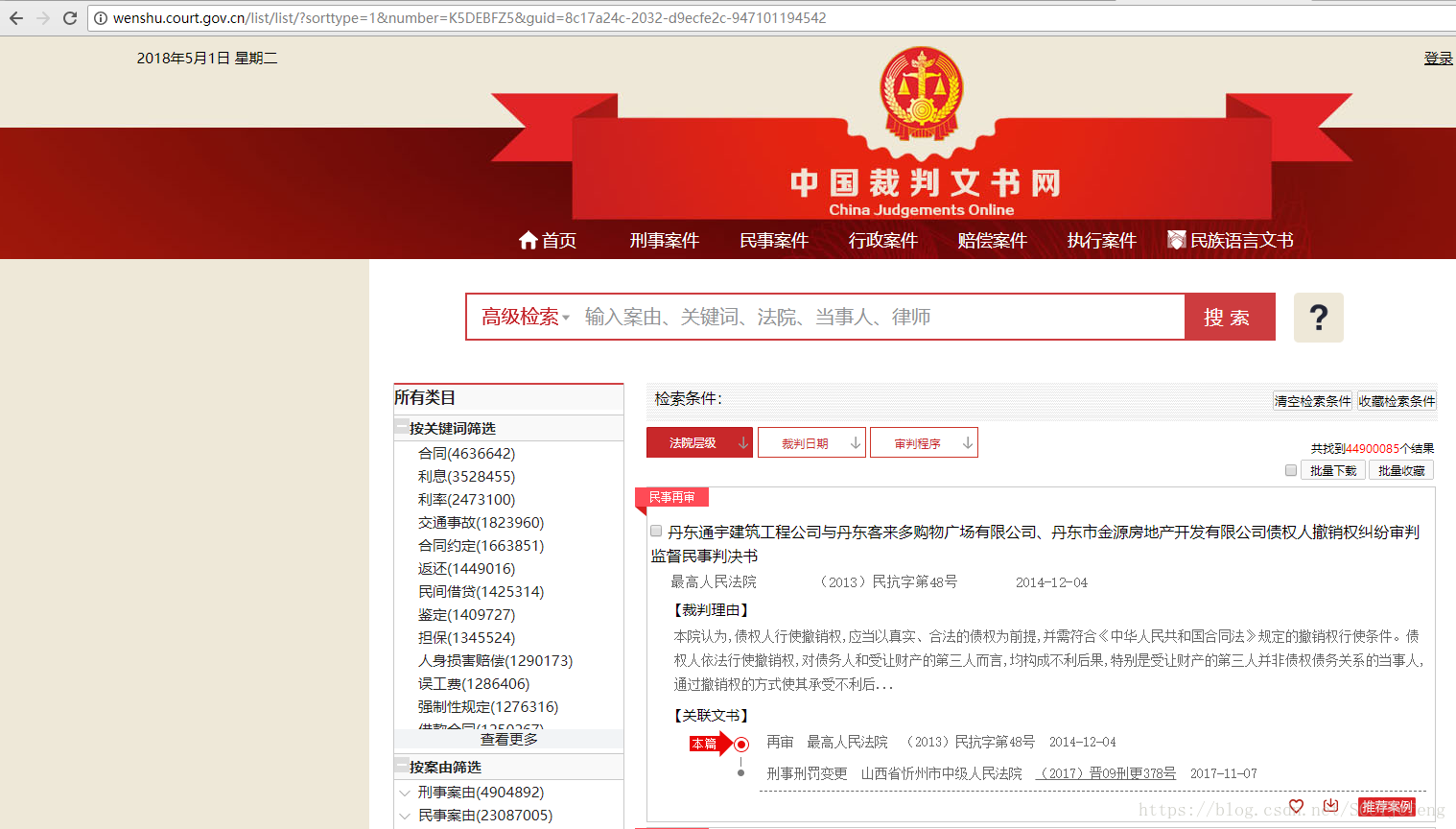
Task: Click the case number （2013）民抗字第48号 under the title
Action: click(888, 581)
